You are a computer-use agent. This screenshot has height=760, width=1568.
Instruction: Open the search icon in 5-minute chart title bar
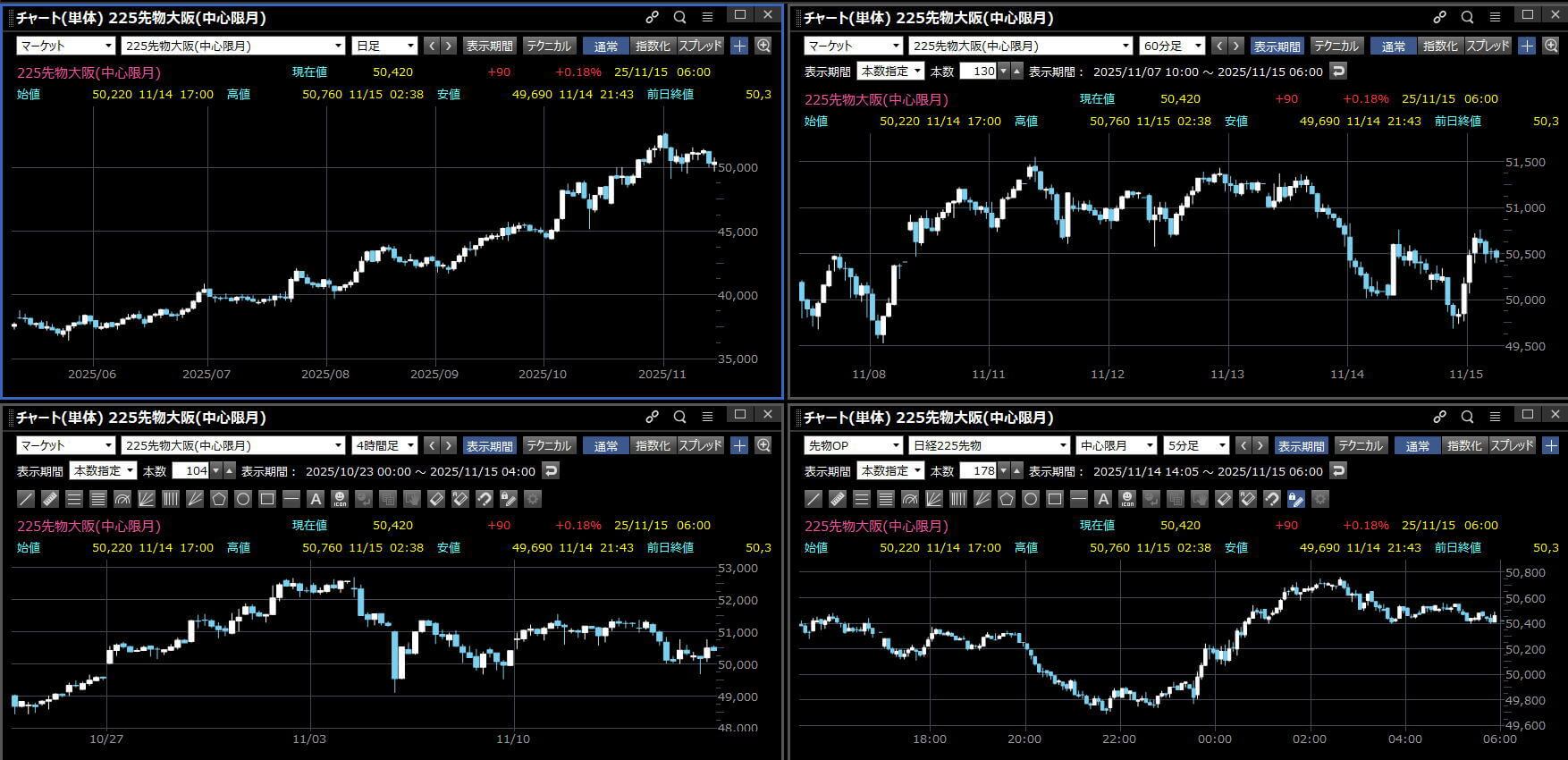pos(1467,417)
